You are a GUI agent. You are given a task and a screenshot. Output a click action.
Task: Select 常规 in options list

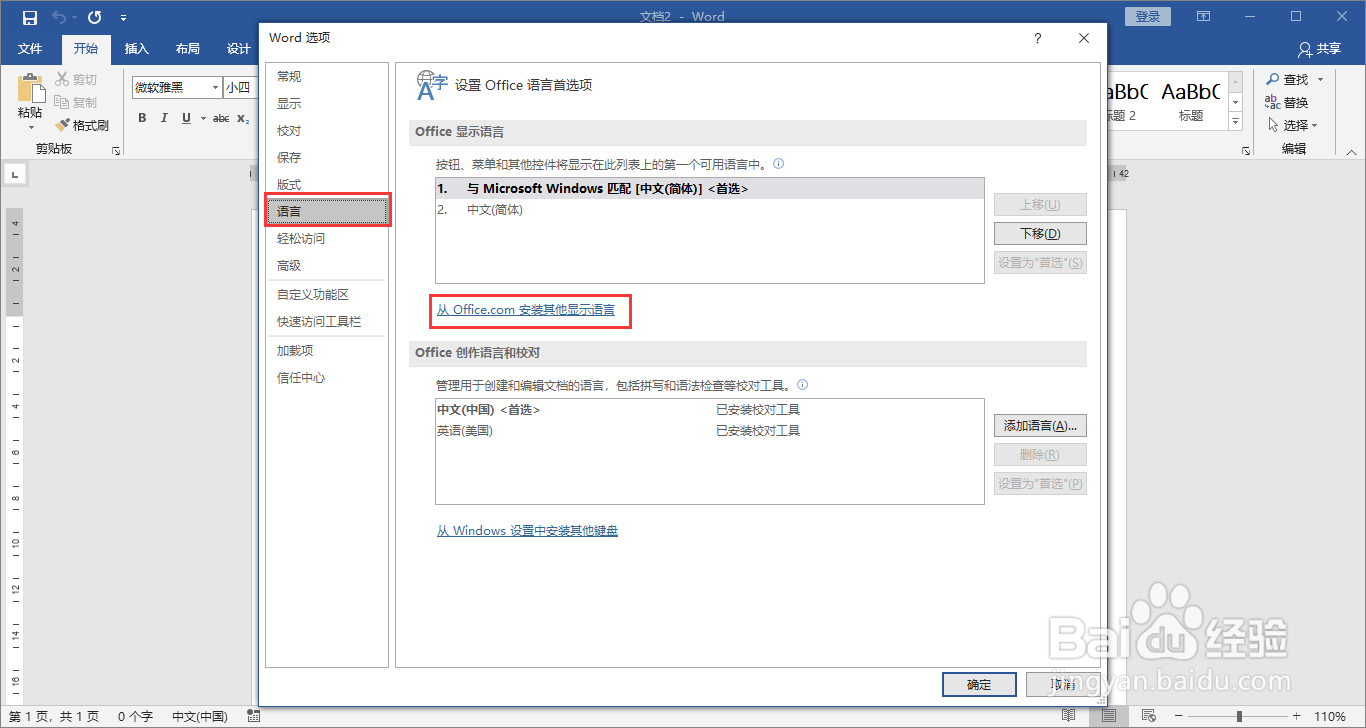pos(326,77)
